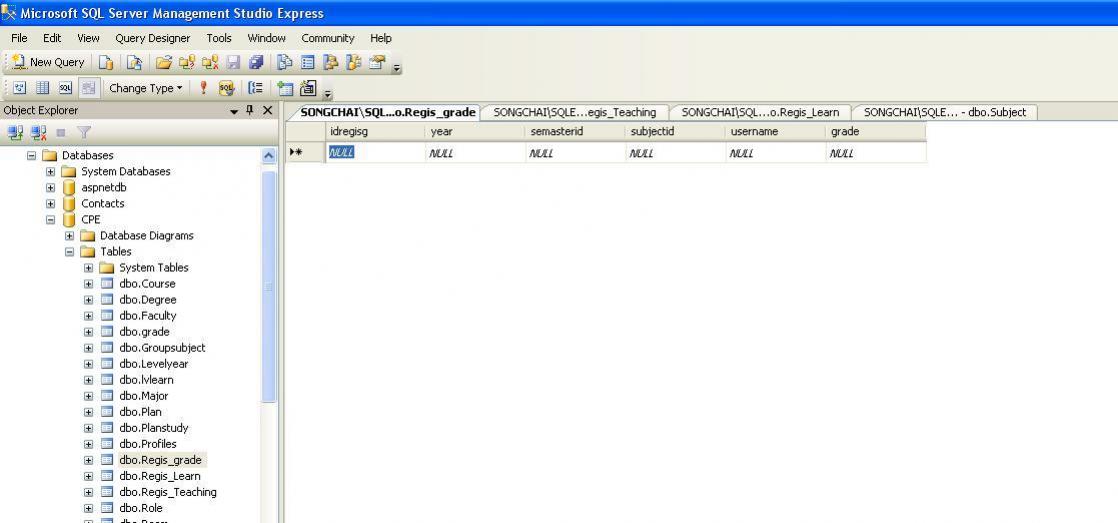Viewport: 1118px width, 523px height.
Task: Collapse the CPE database node
Action: pyautogui.click(x=50, y=219)
